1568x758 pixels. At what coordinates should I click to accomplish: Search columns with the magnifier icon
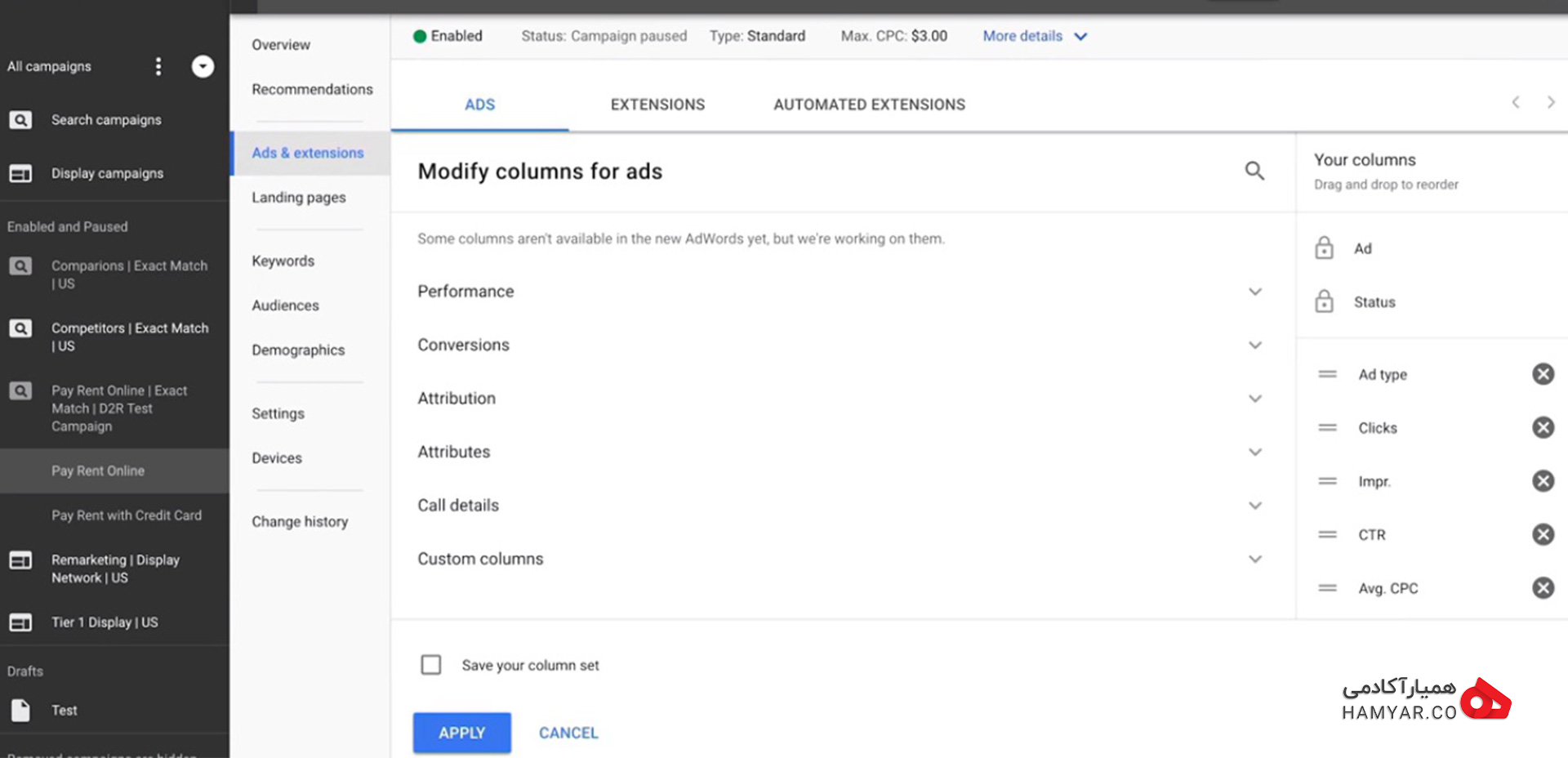[1254, 171]
